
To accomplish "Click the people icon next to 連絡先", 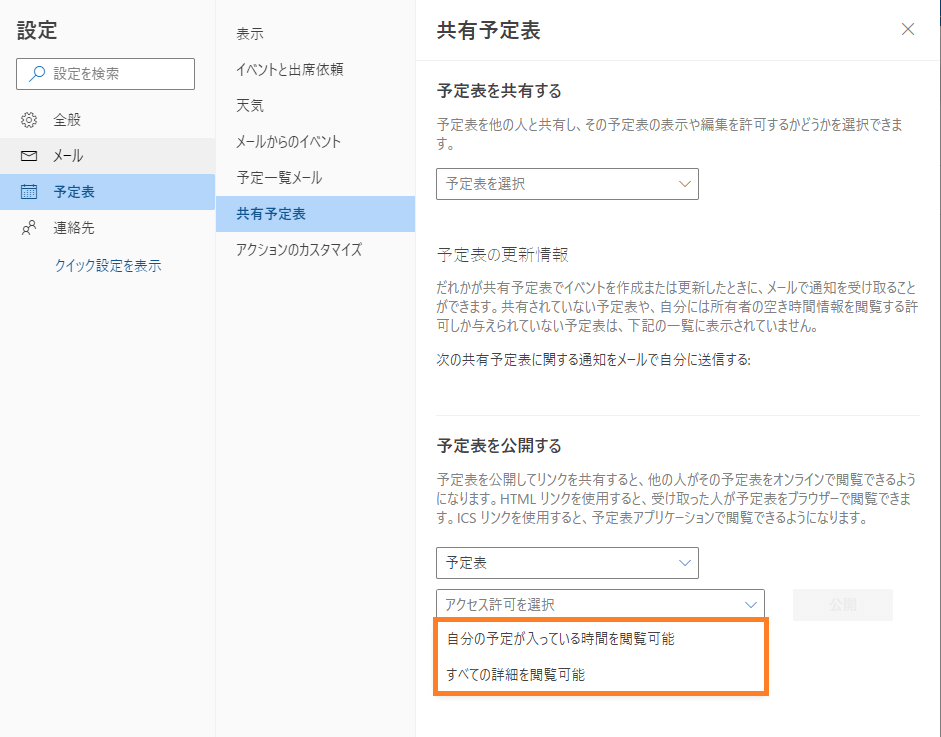I will pos(29,228).
